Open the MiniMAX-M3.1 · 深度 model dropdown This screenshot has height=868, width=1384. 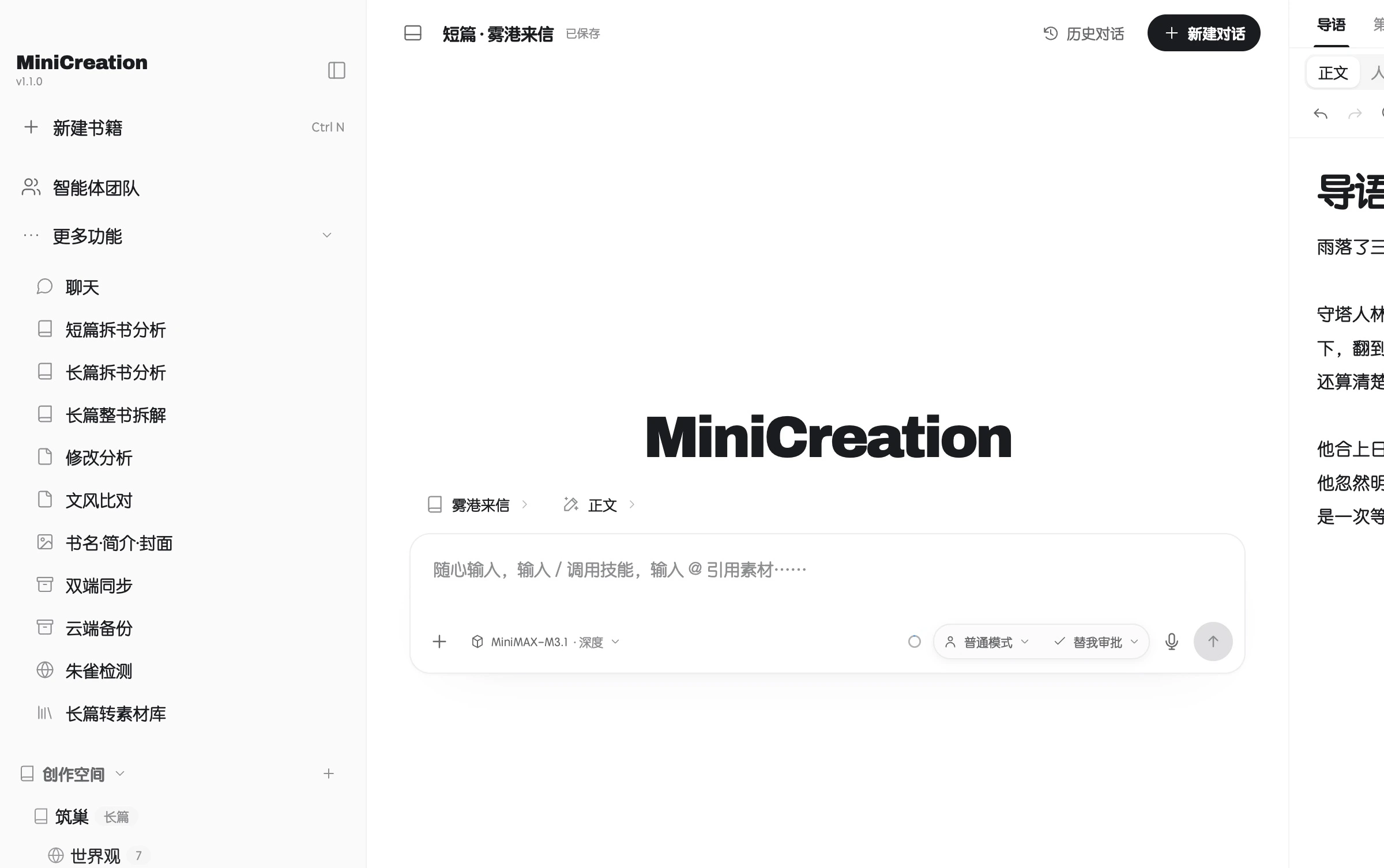point(546,641)
